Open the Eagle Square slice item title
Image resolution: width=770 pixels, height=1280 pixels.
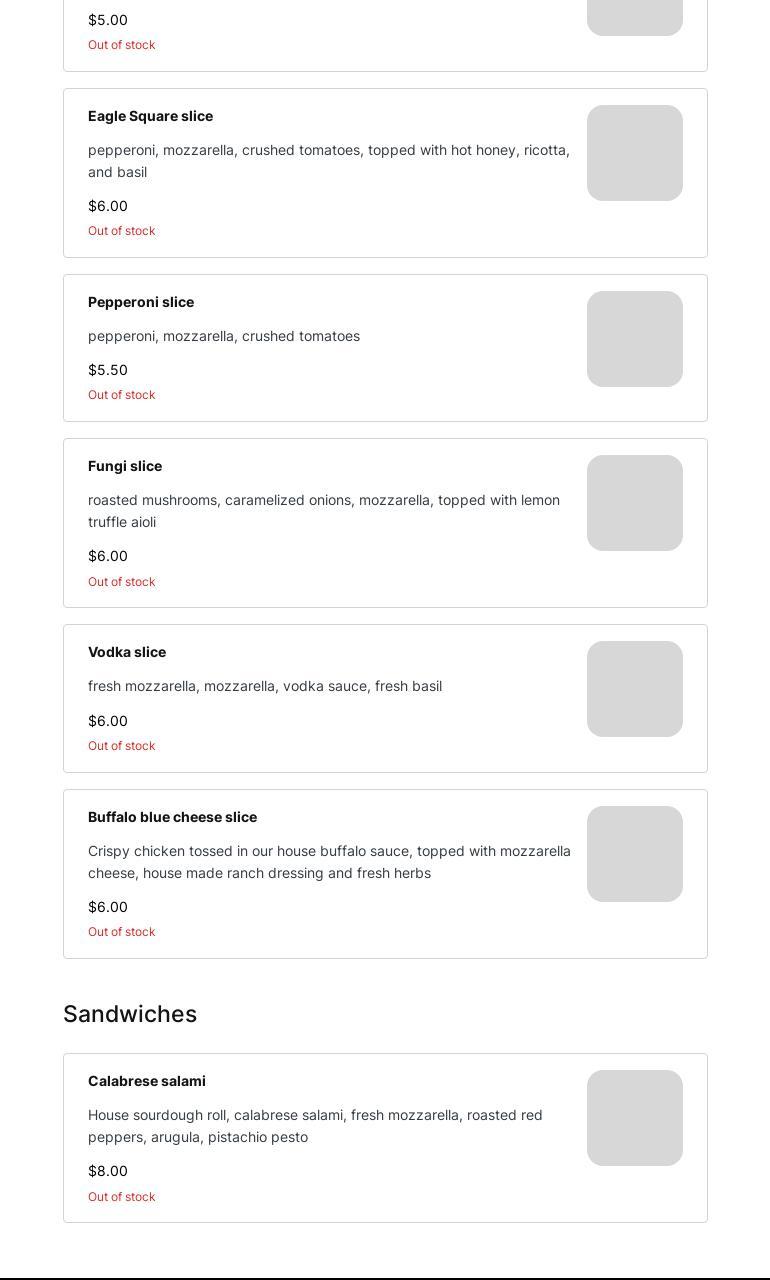coord(150,116)
